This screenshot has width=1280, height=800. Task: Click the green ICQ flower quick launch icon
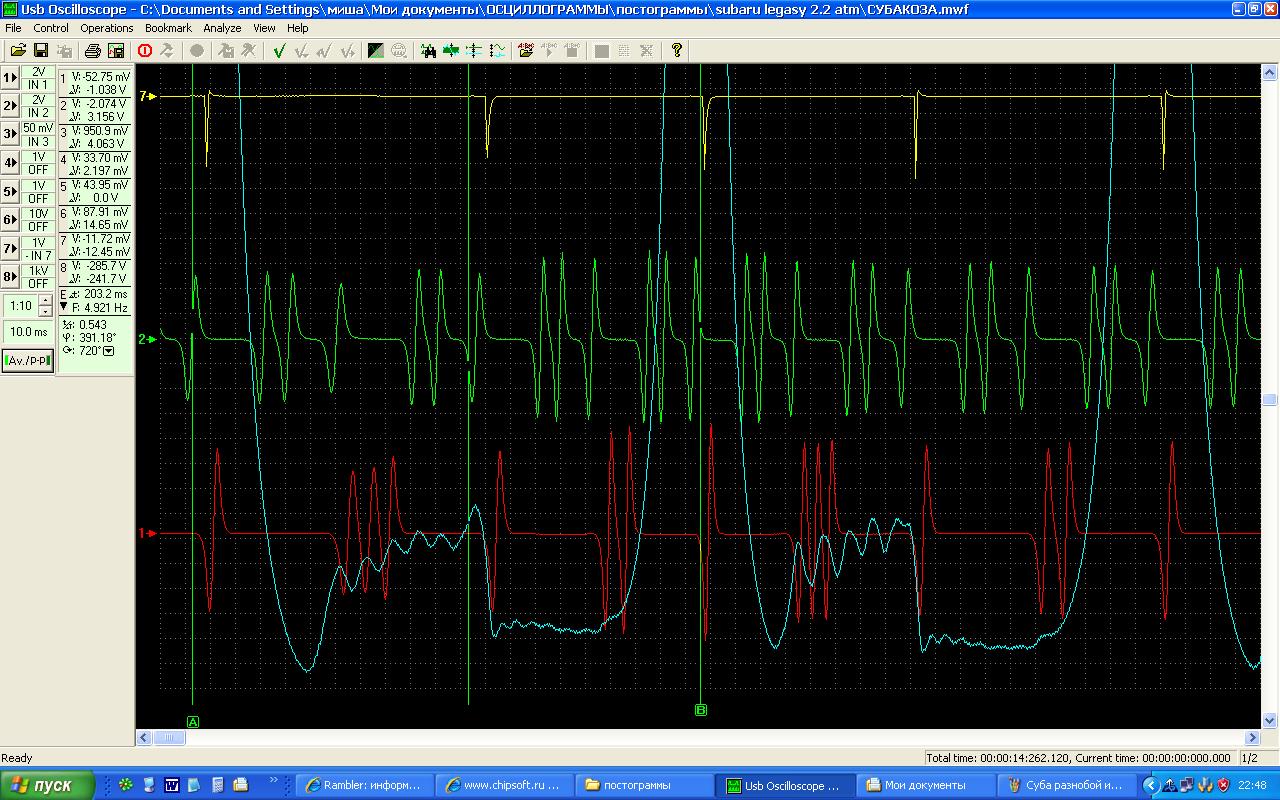[x=126, y=785]
